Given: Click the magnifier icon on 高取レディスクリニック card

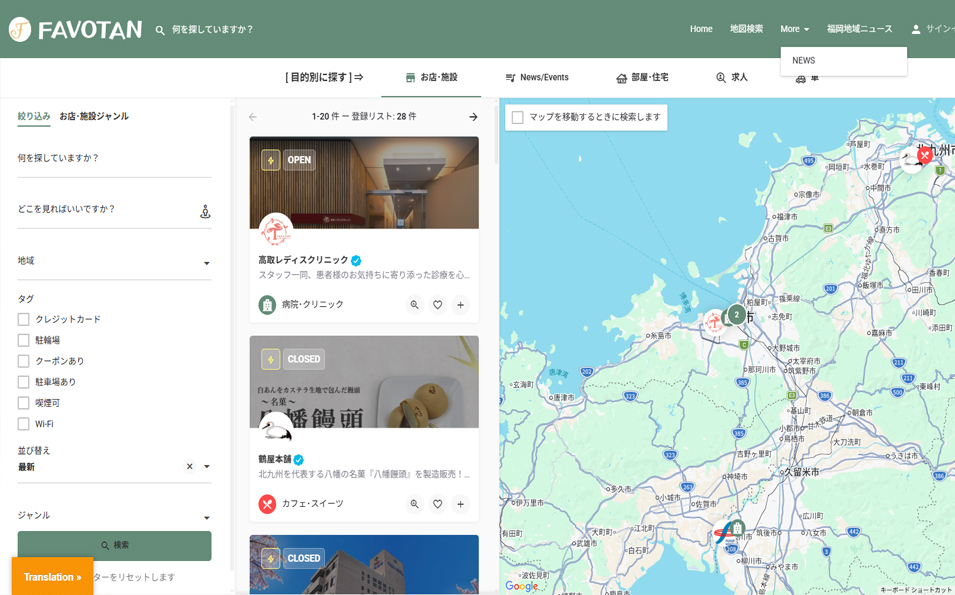Looking at the screenshot, I should (x=414, y=305).
